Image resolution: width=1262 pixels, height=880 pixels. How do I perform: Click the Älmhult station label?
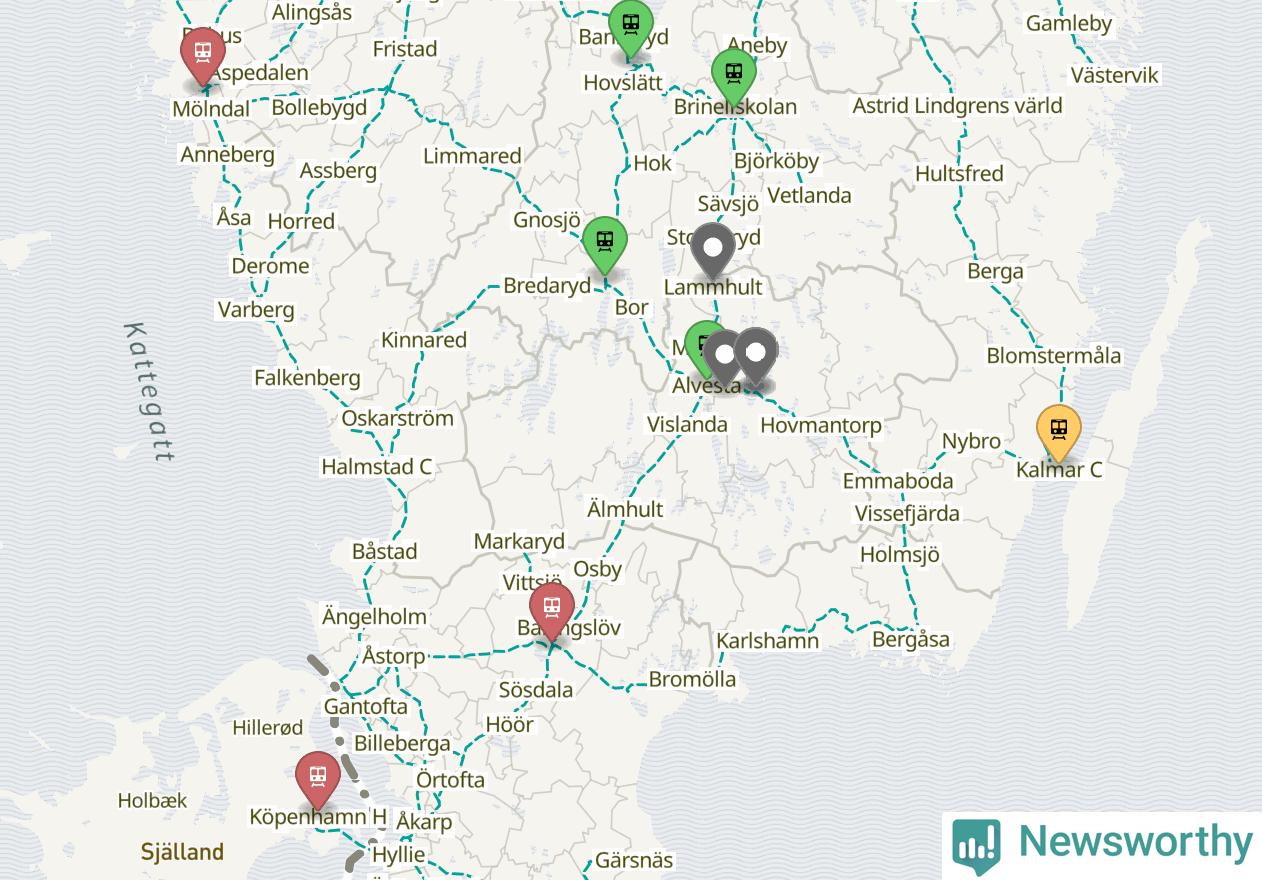coord(625,509)
